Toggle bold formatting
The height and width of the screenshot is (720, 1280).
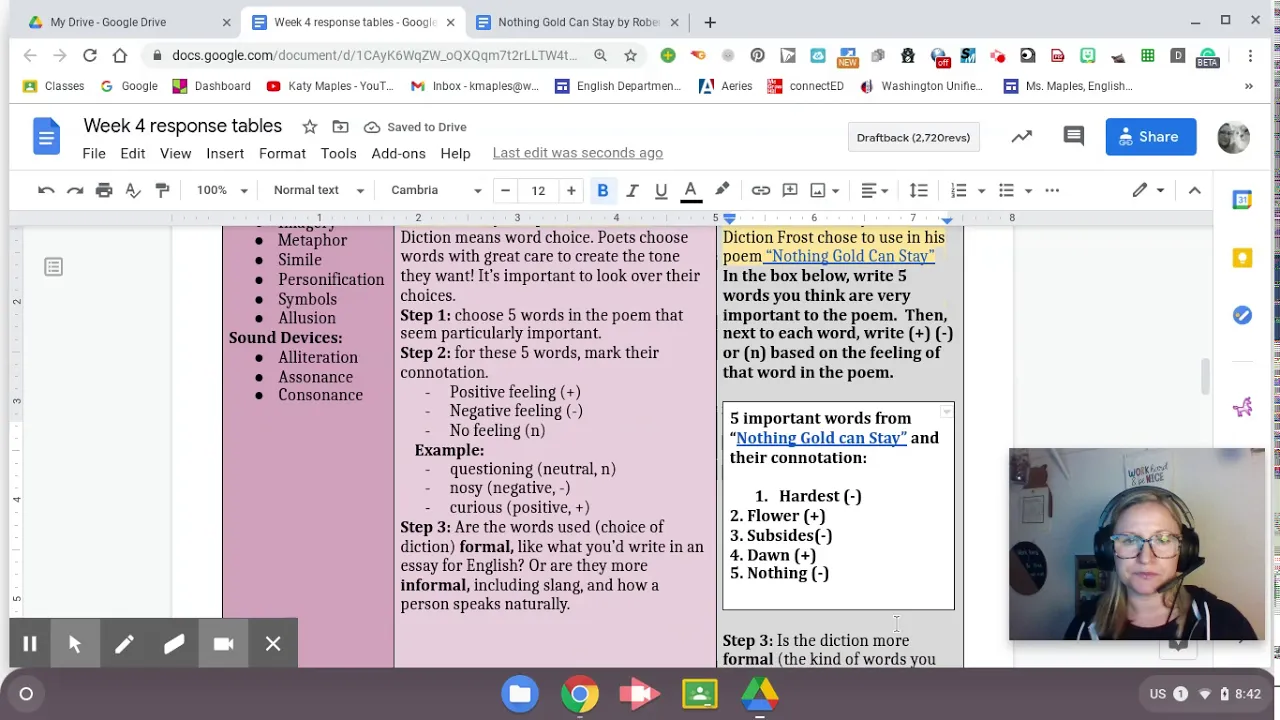click(603, 190)
